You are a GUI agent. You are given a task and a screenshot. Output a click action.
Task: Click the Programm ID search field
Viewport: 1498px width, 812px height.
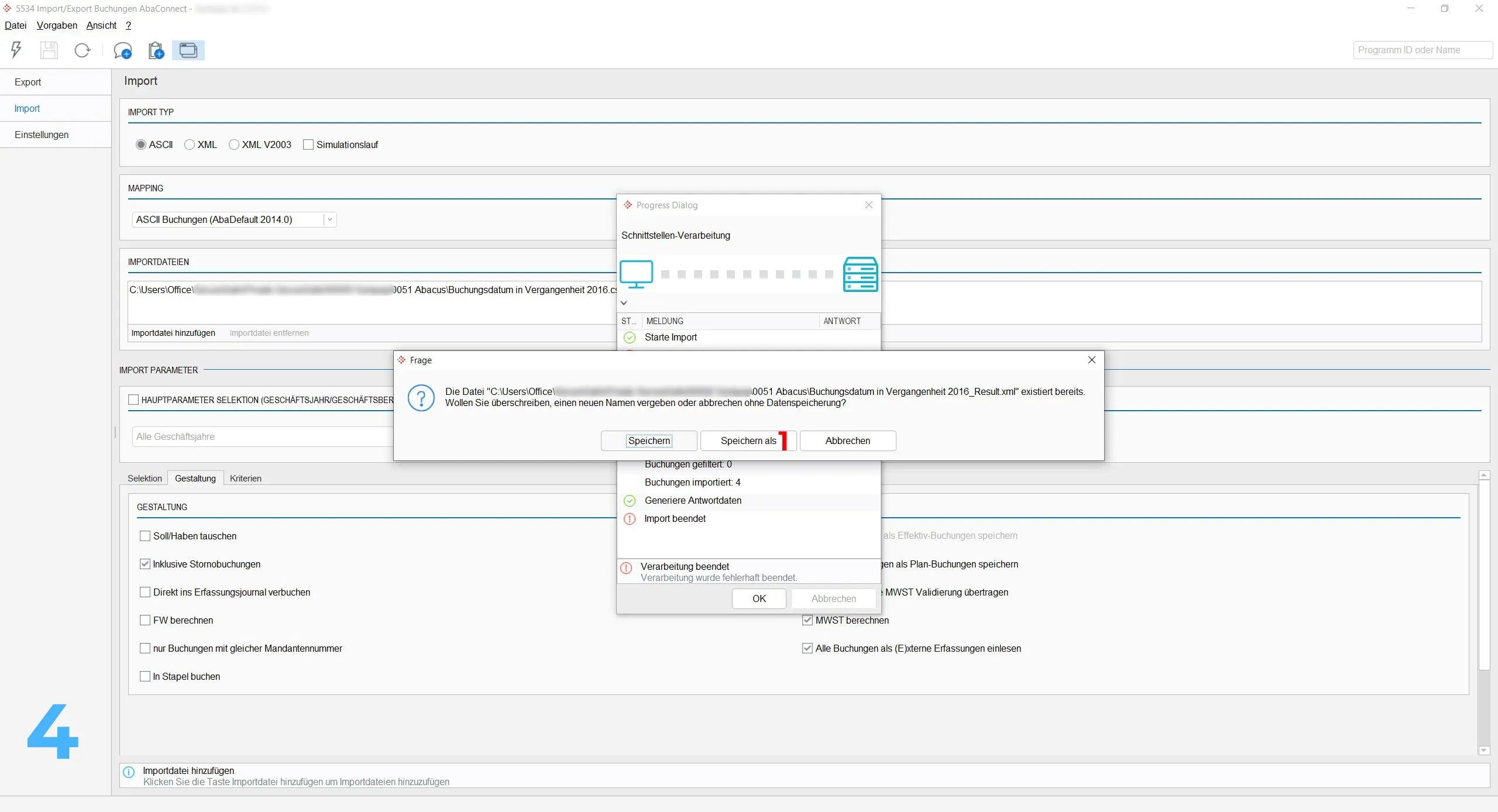point(1422,50)
